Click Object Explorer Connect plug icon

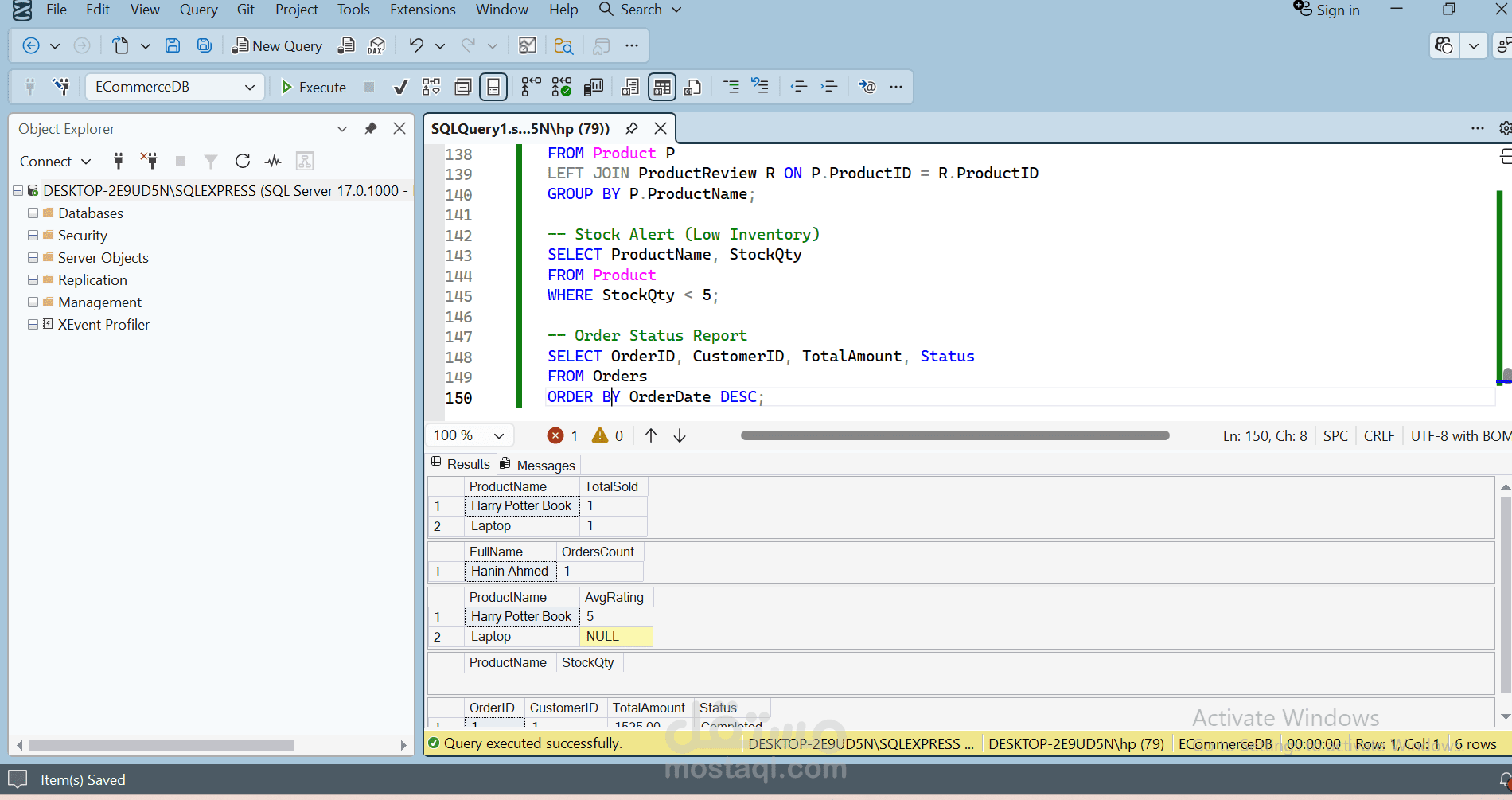tap(118, 161)
